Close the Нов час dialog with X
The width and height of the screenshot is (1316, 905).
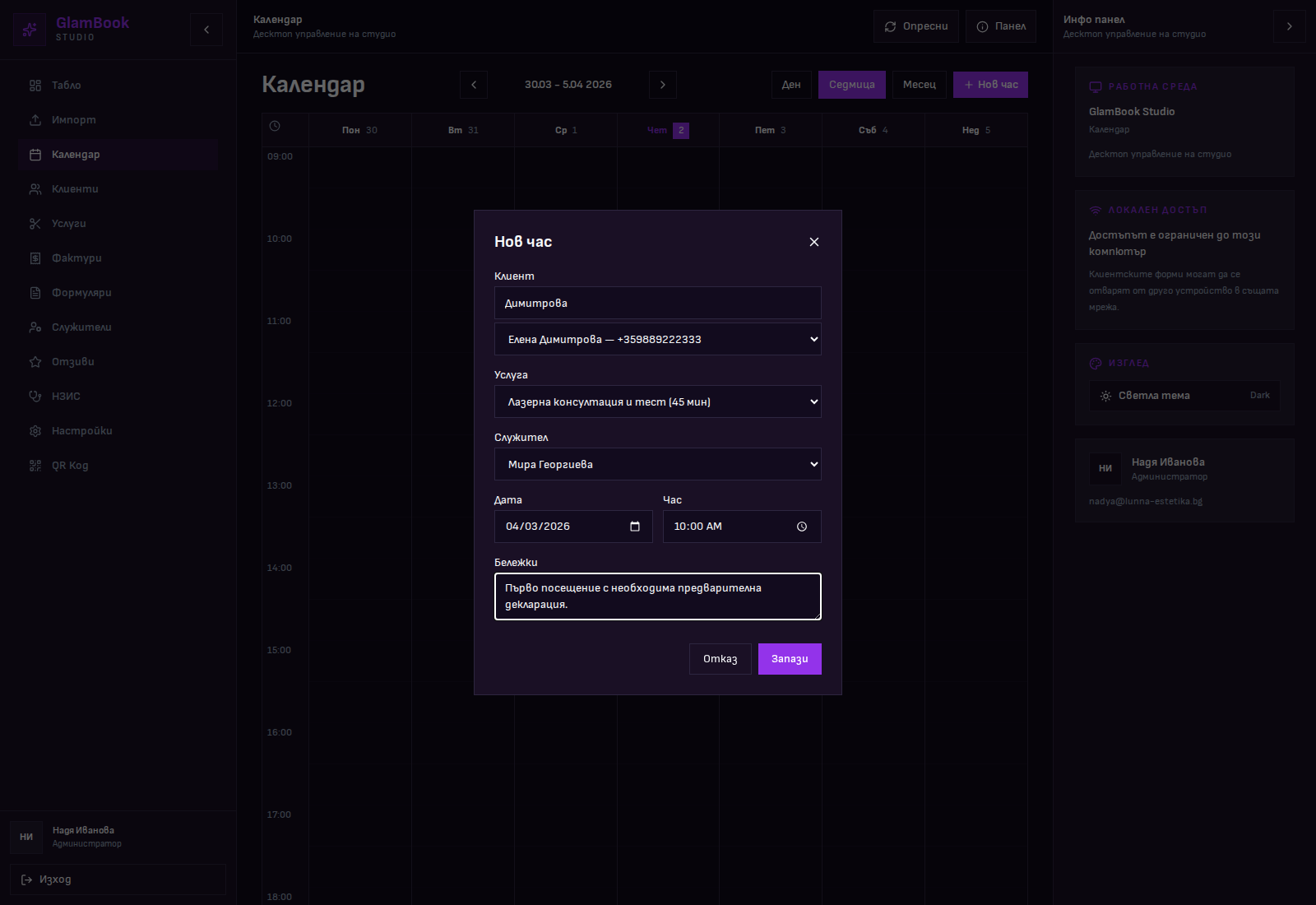point(813,242)
